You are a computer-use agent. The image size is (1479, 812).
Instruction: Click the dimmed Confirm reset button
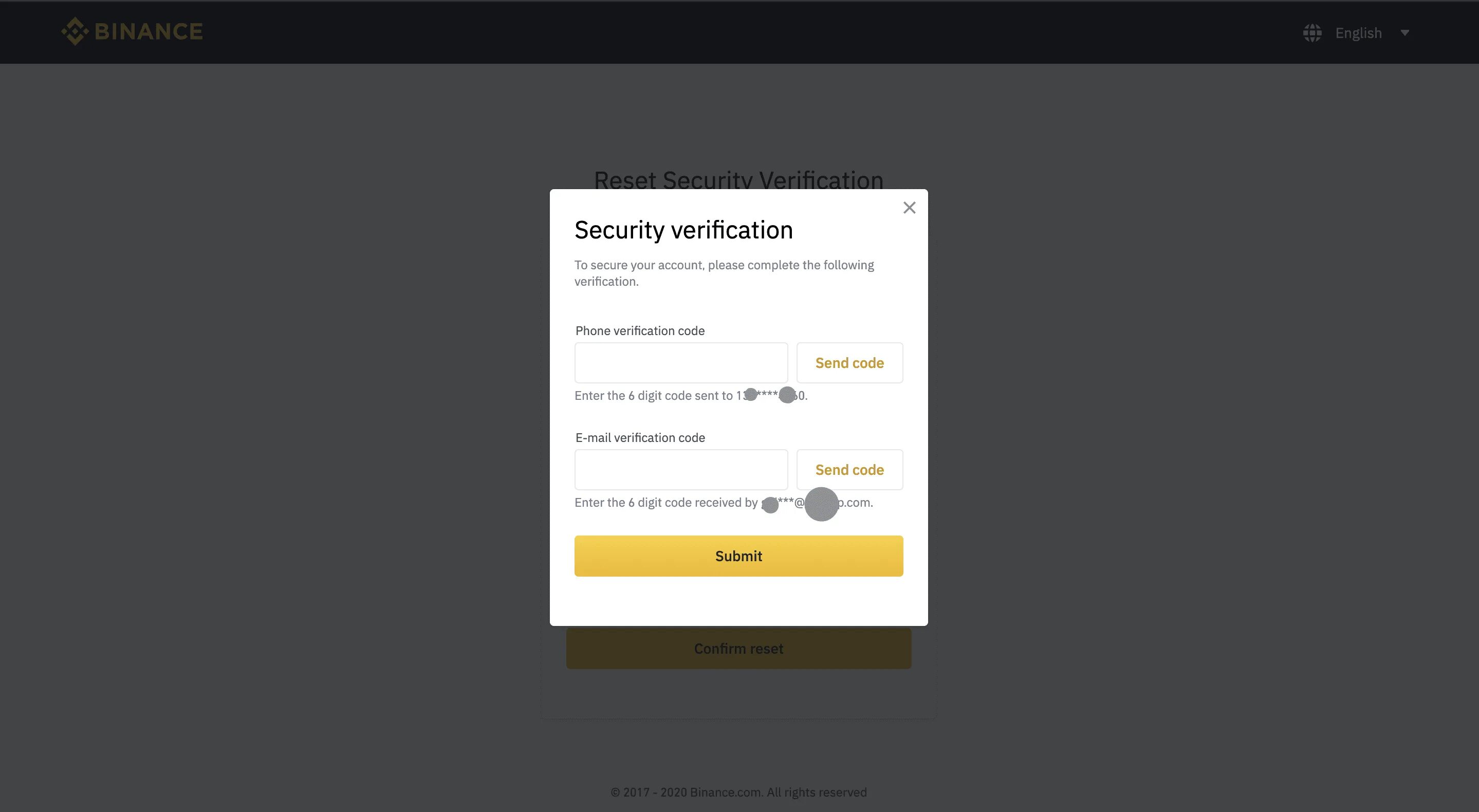738,649
